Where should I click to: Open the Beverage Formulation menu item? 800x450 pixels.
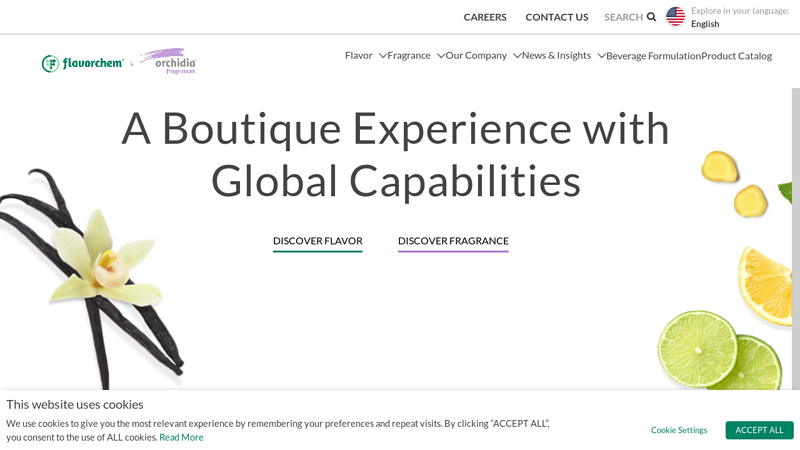click(x=653, y=56)
